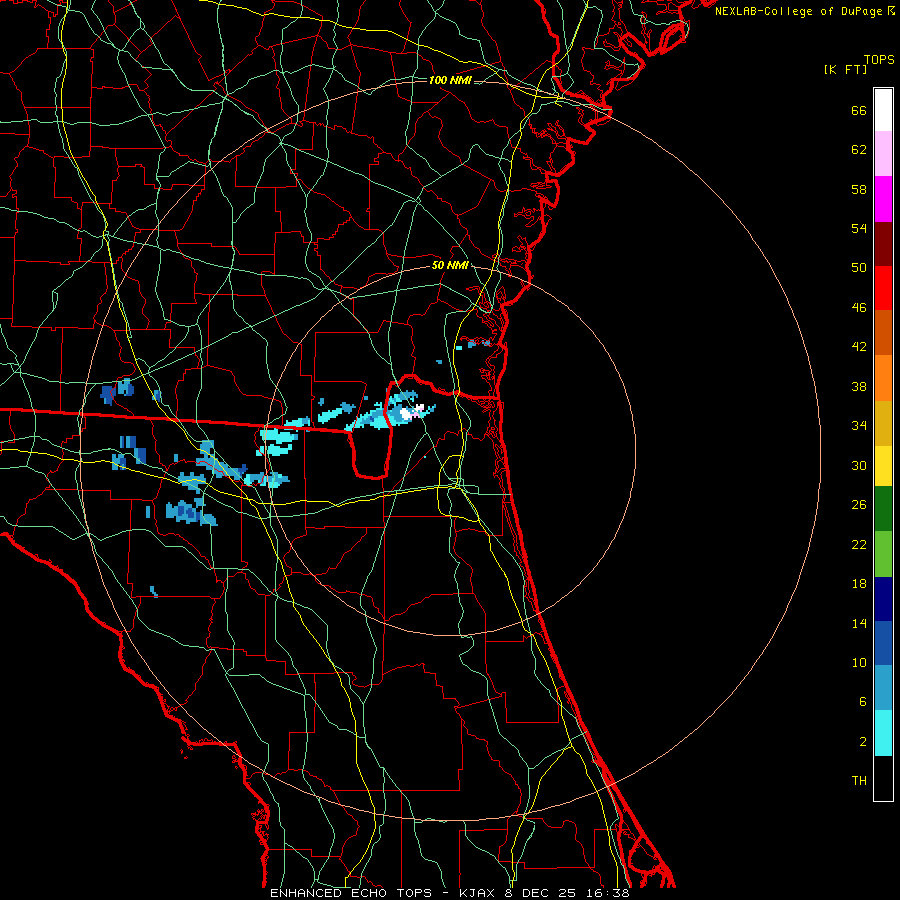Click the '54' legend value
Viewport: 900px width, 900px height.
pyautogui.click(x=859, y=228)
